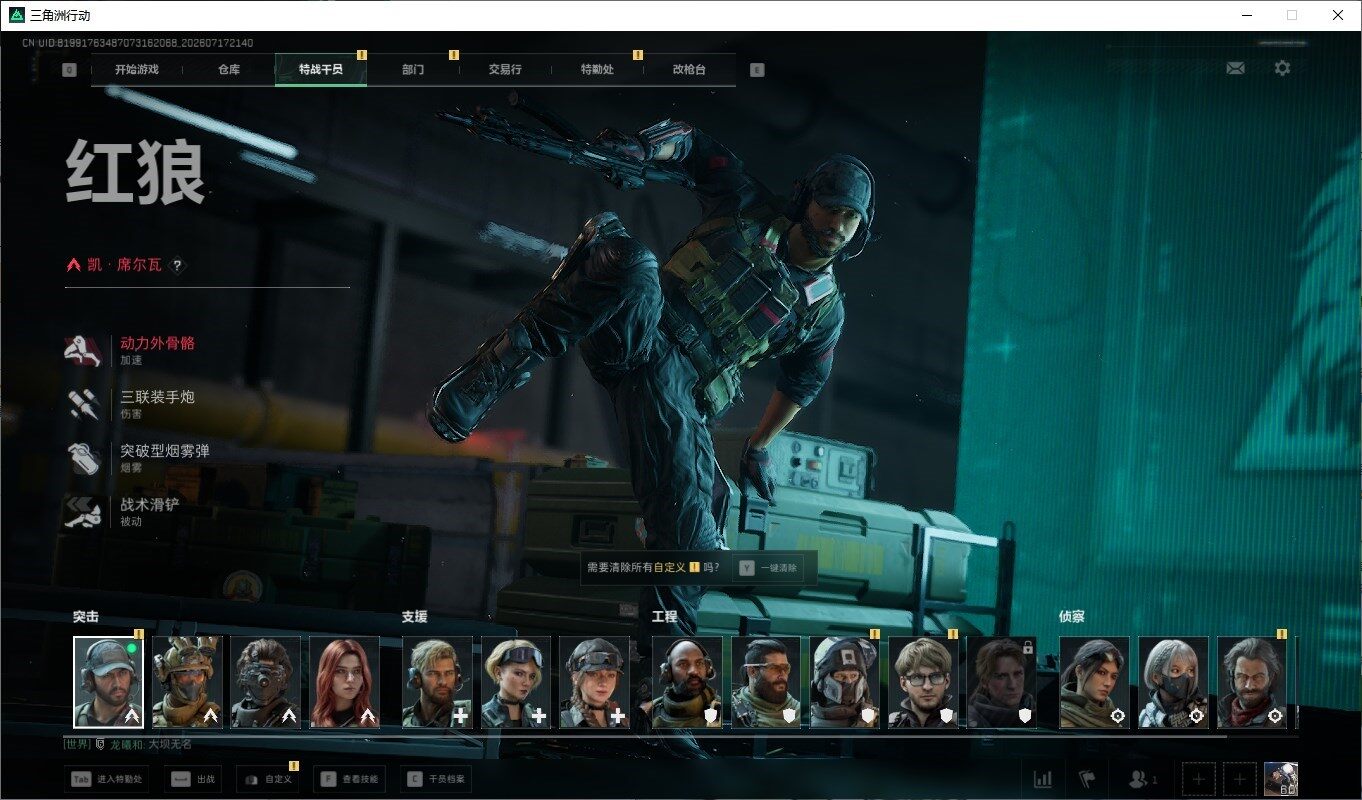Click the second empty squad plus slot
Screen dimensions: 1362x800
point(1240,778)
